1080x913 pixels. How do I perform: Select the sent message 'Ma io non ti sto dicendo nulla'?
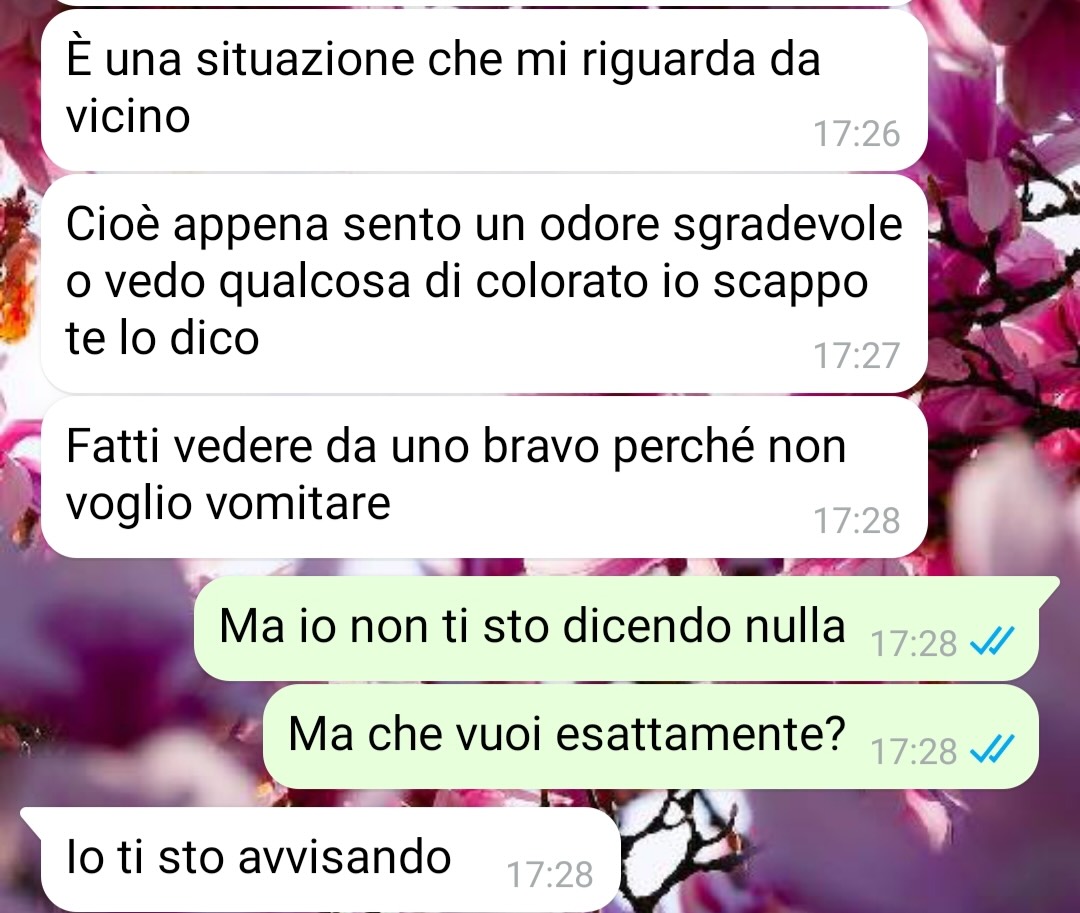click(x=618, y=627)
